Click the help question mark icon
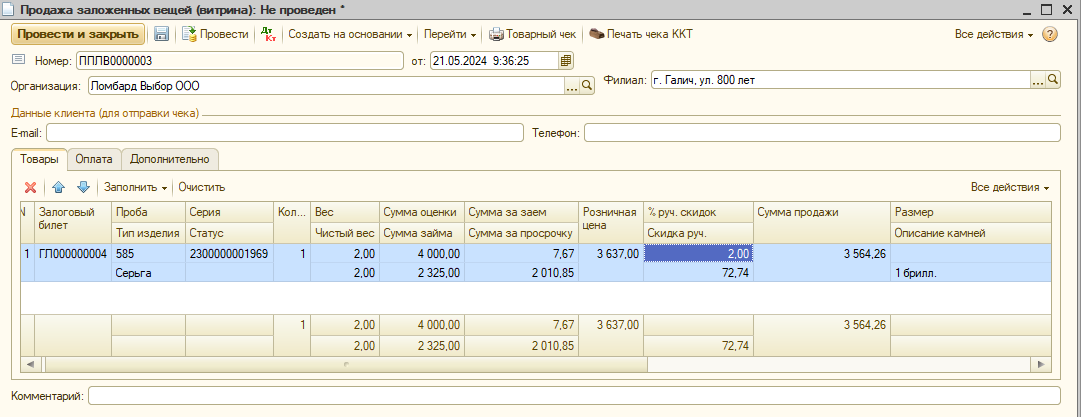 1049,34
